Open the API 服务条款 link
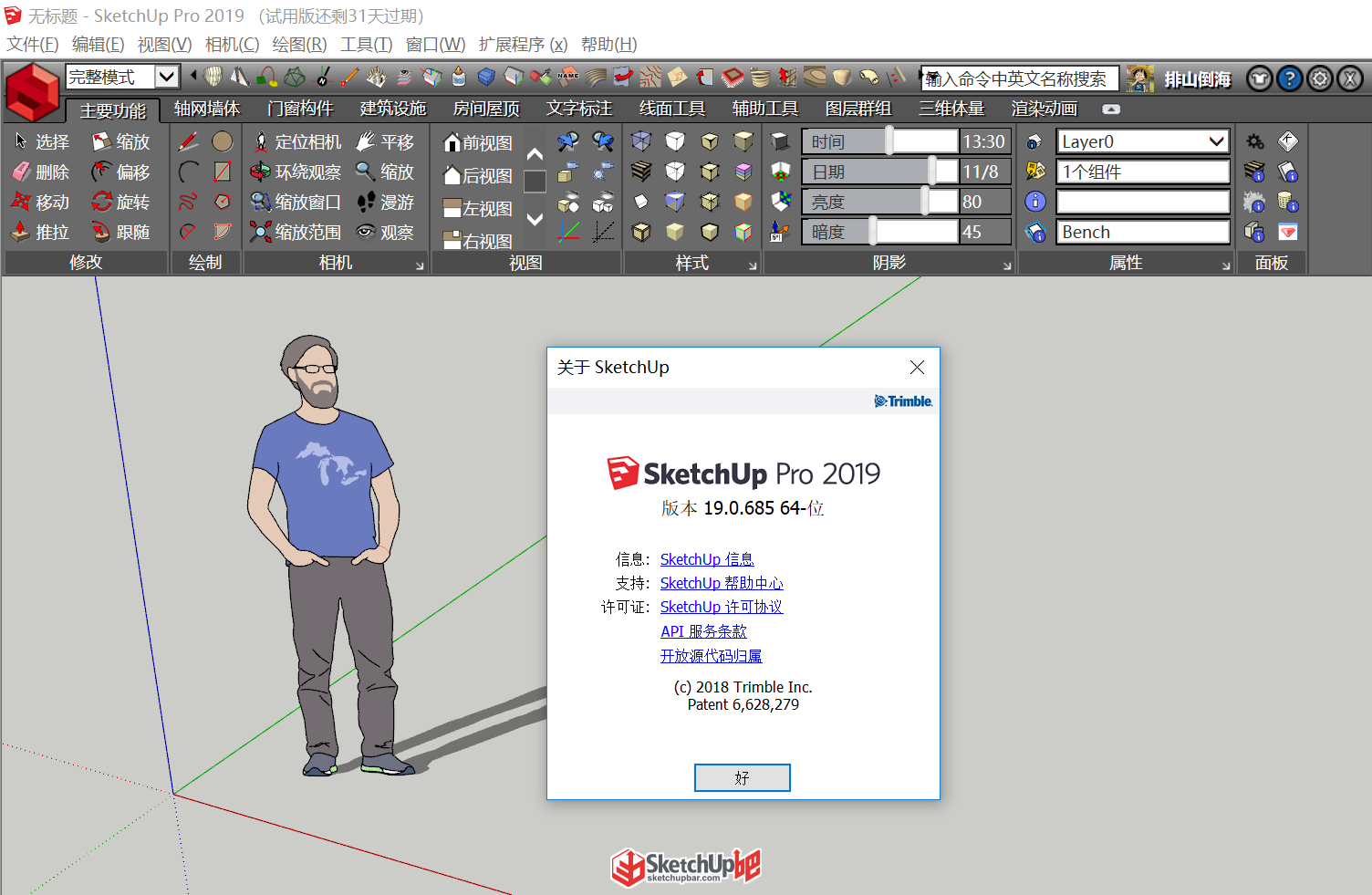1372x895 pixels. coord(703,631)
